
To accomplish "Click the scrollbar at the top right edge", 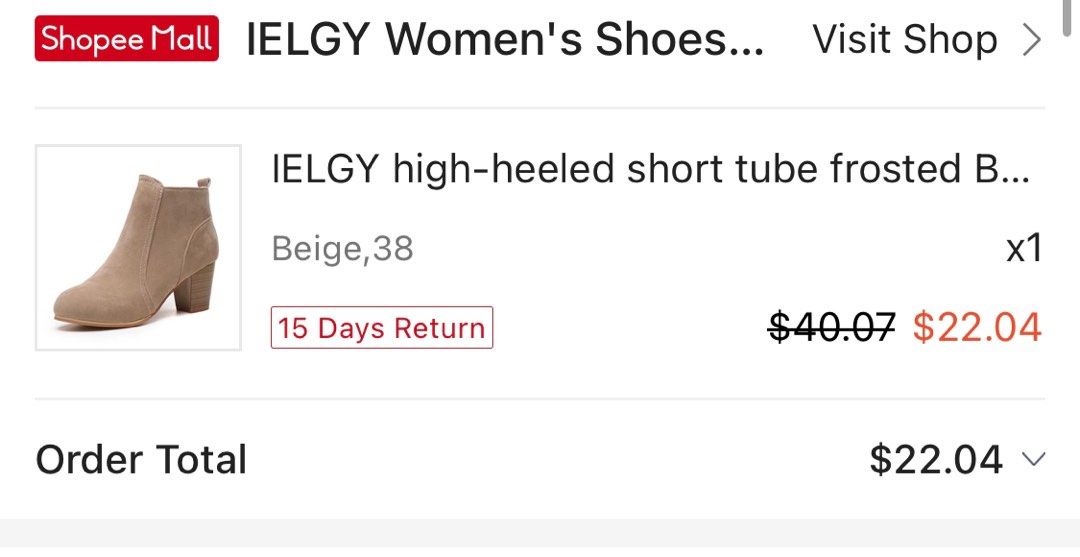I will tap(1068, 17).
